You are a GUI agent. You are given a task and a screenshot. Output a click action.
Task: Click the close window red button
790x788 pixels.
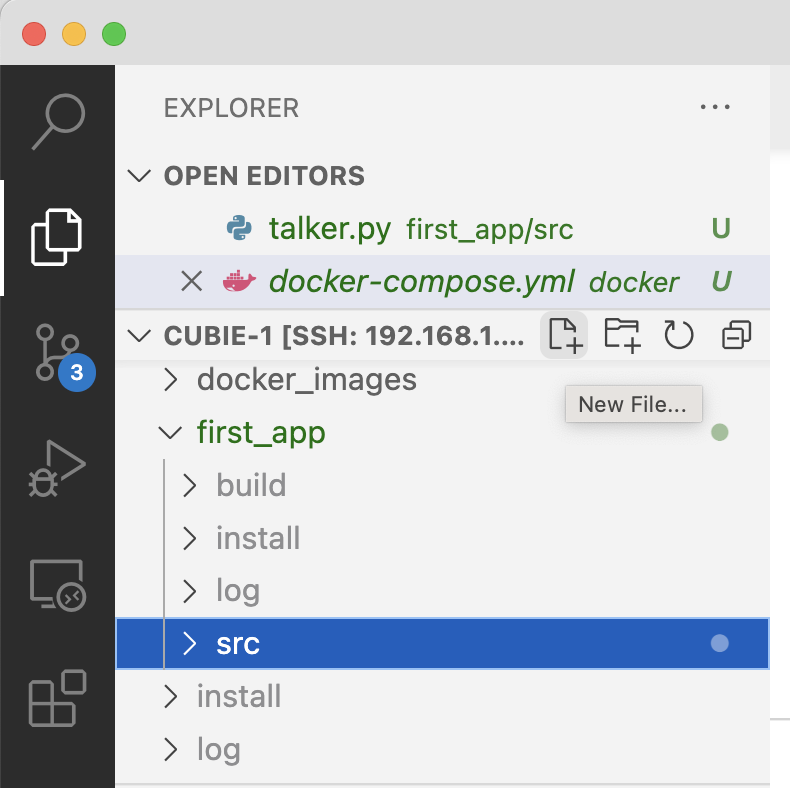coord(34,34)
